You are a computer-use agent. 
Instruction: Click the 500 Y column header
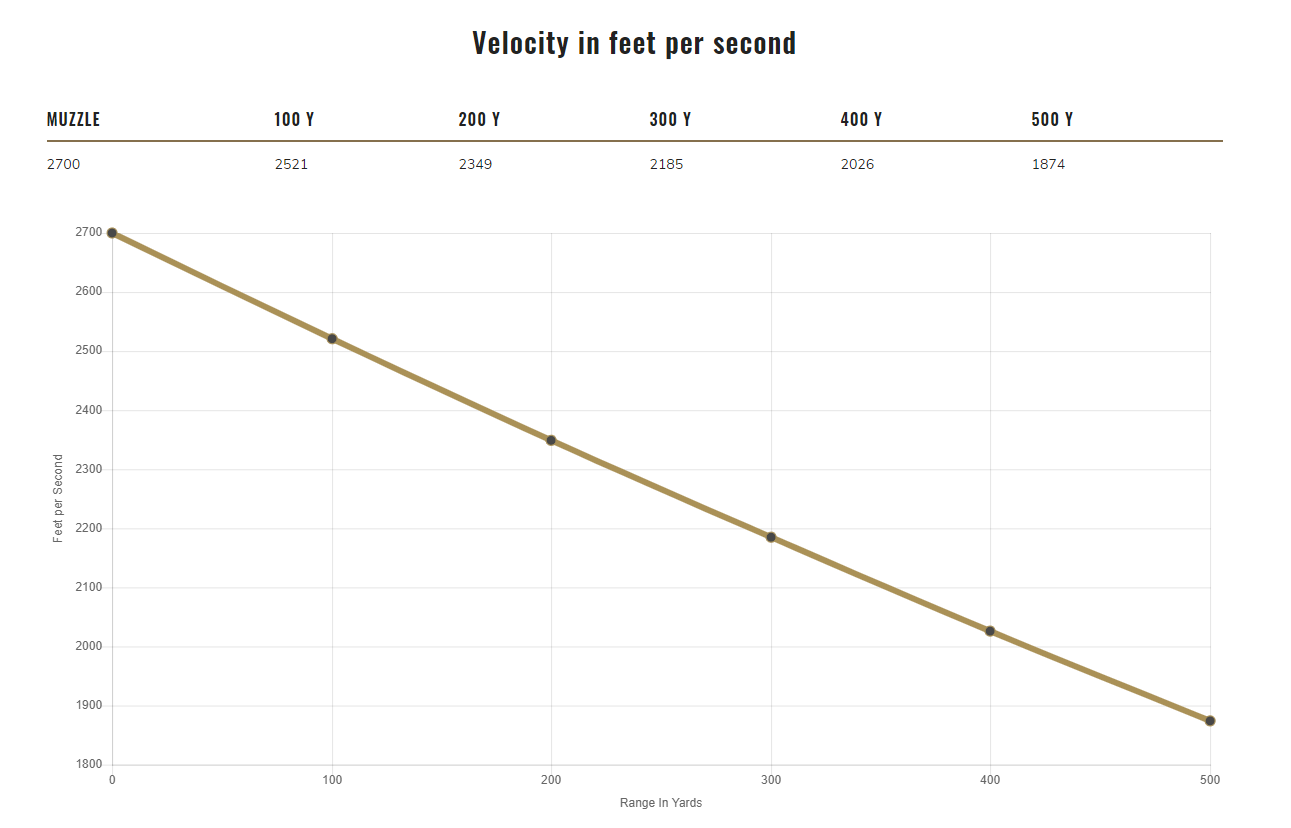tap(1052, 120)
